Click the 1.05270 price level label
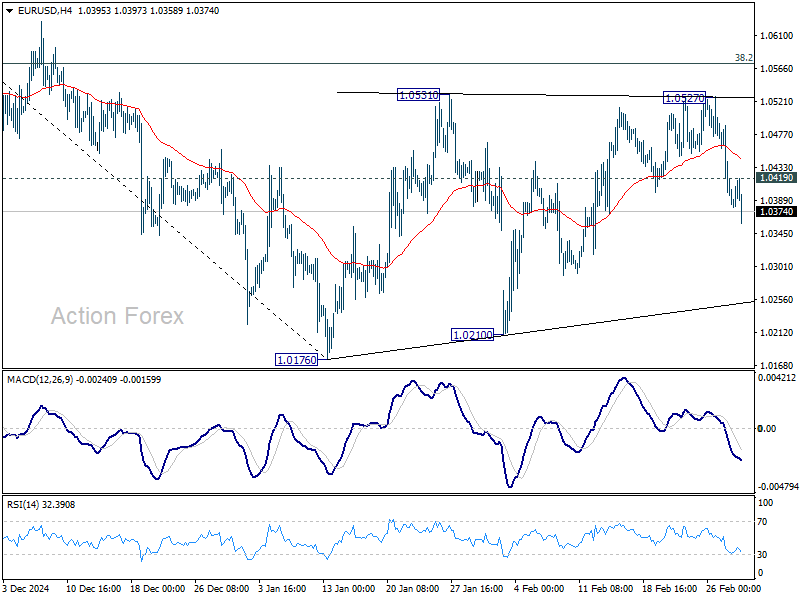The image size is (800, 600). tap(685, 99)
